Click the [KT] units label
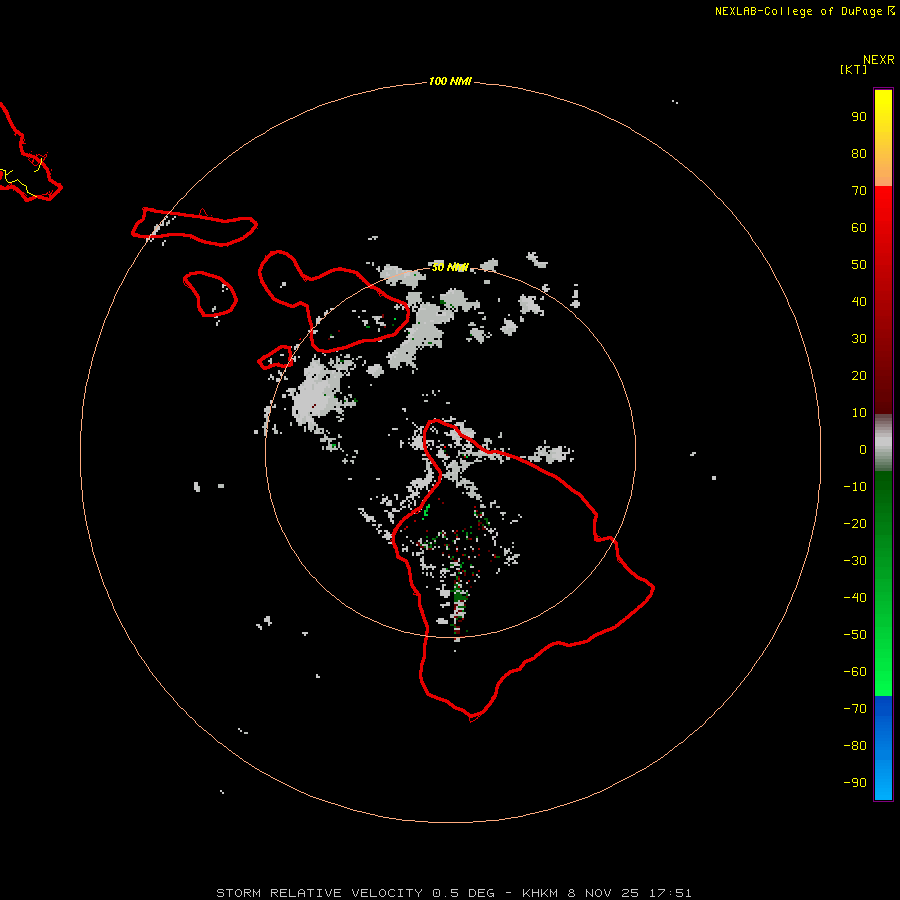Image resolution: width=900 pixels, height=900 pixels. [853, 69]
